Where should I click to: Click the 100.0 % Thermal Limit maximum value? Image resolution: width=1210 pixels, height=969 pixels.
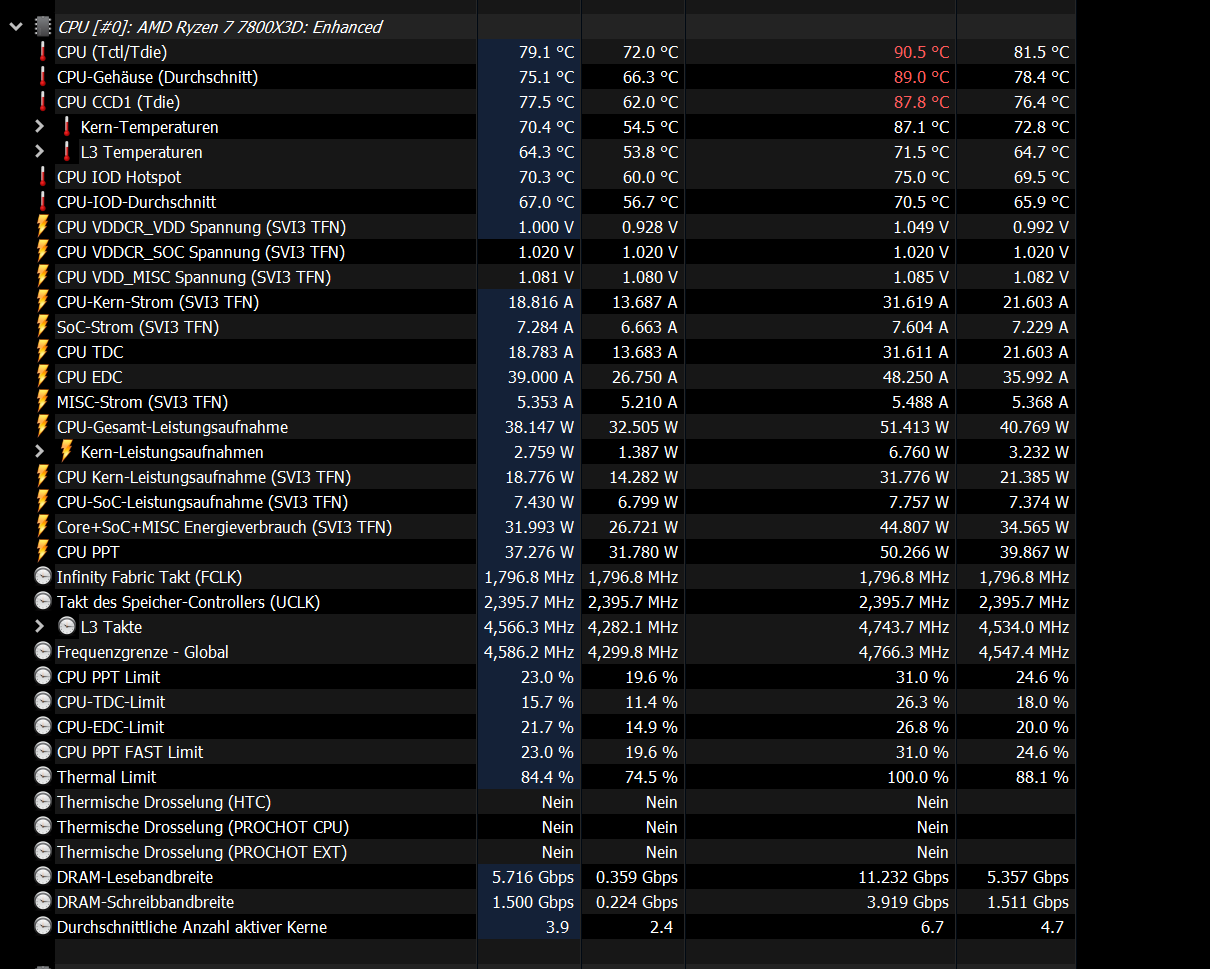[x=919, y=777]
